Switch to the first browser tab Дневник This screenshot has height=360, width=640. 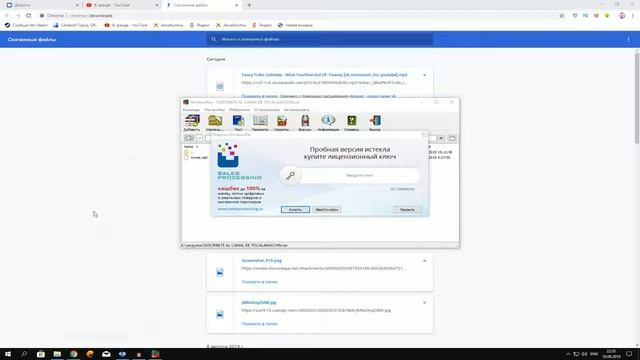(42, 5)
